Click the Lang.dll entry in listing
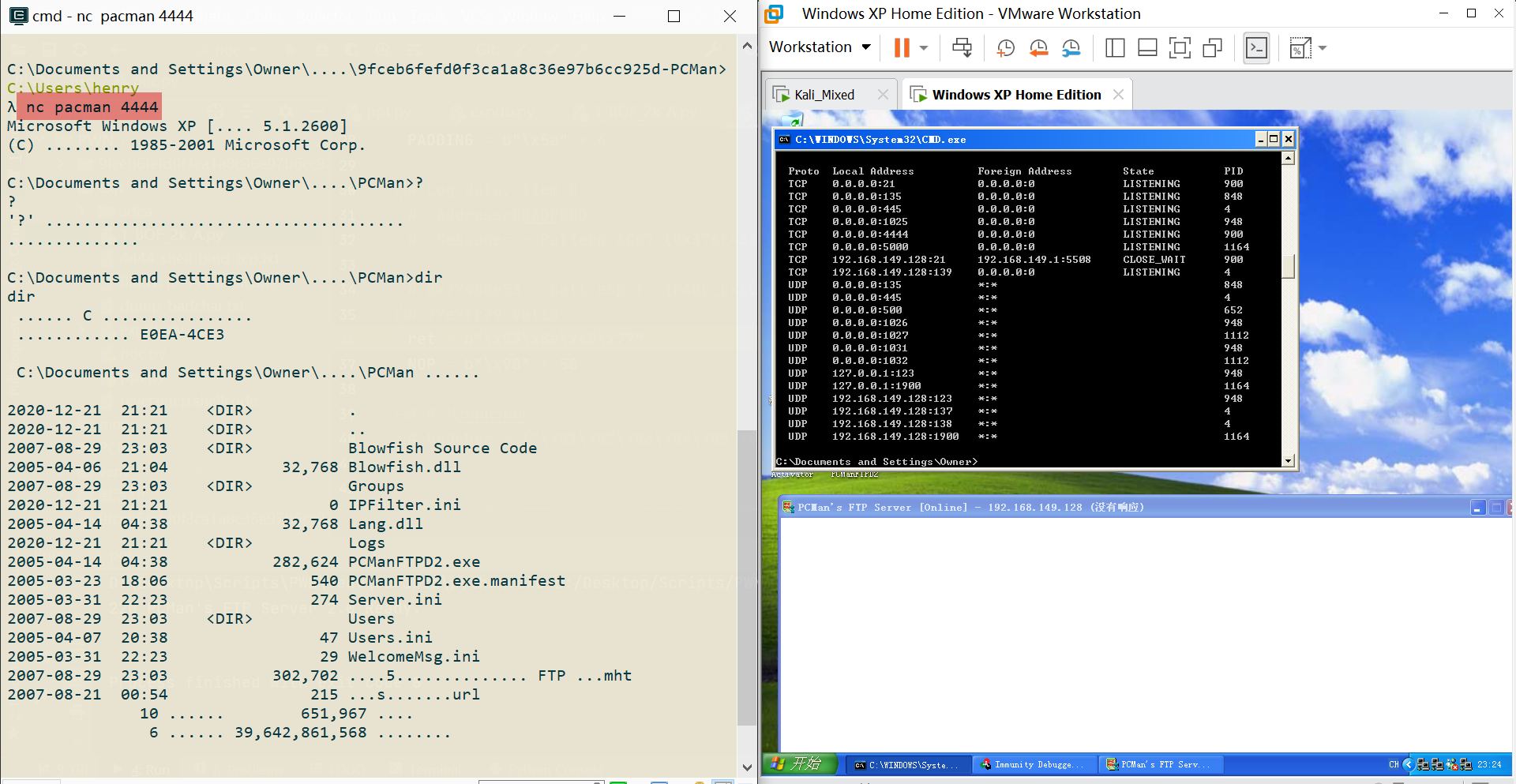This screenshot has height=784, width=1516. tap(385, 524)
